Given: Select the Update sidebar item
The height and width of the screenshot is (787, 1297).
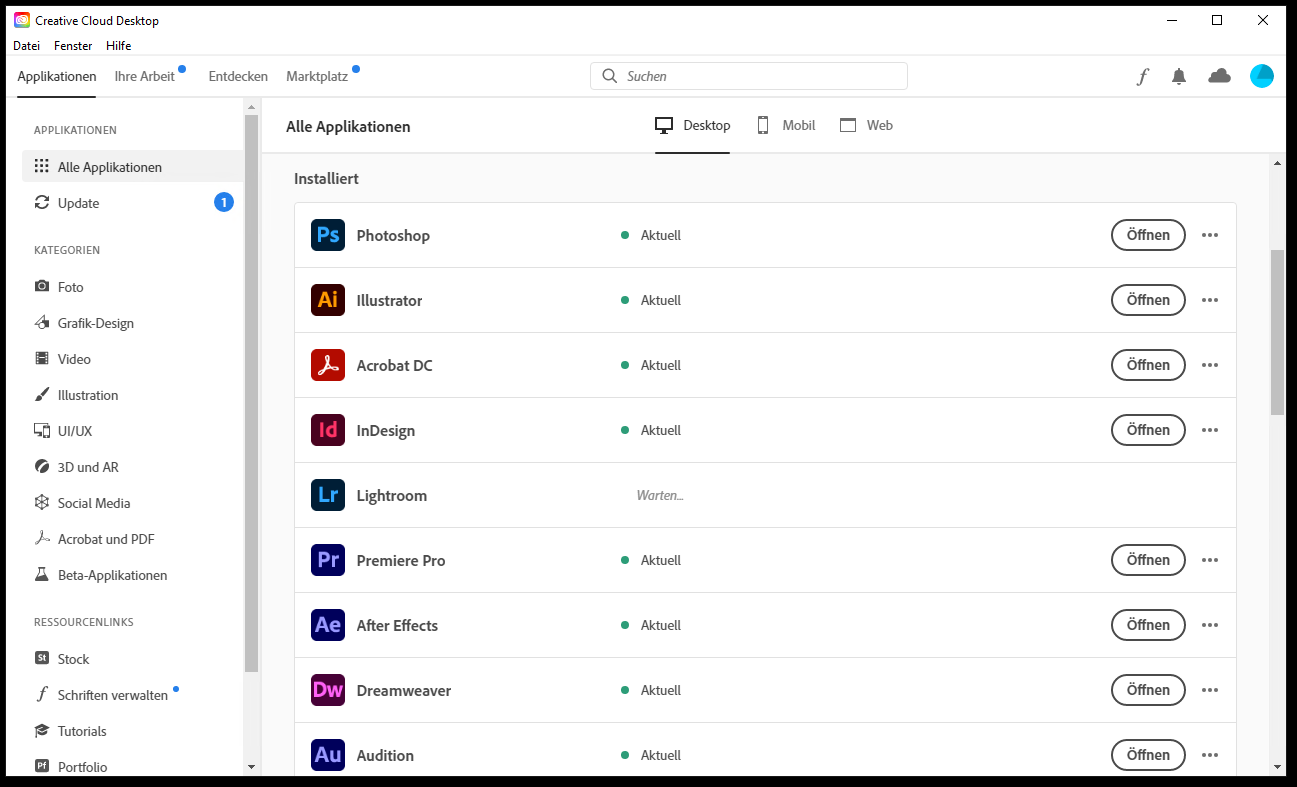Looking at the screenshot, I should click(79, 203).
